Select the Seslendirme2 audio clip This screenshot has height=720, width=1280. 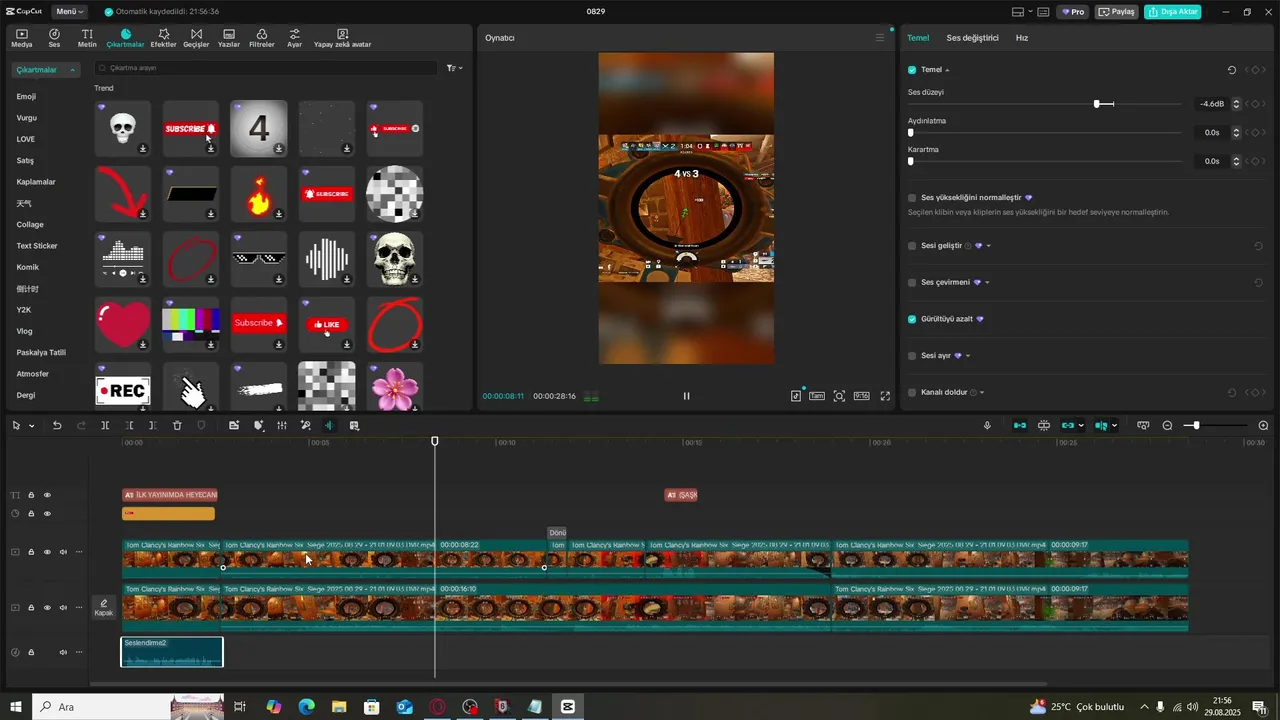tap(172, 652)
